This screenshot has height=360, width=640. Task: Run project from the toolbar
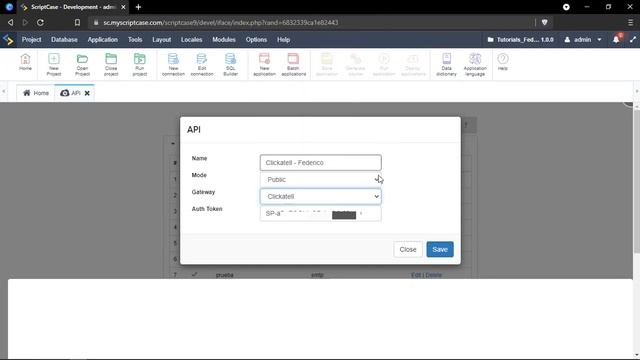(x=140, y=64)
